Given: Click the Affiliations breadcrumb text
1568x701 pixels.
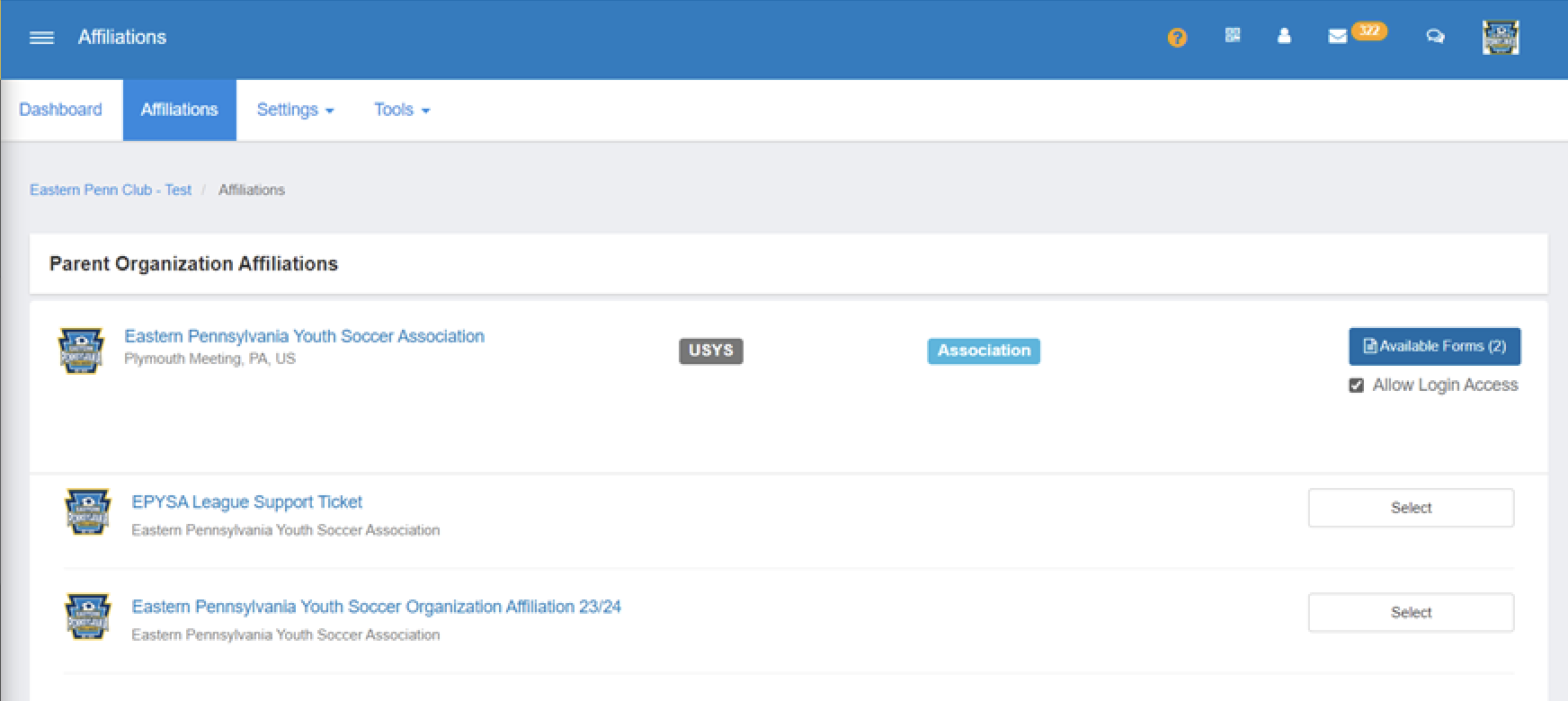Looking at the screenshot, I should 252,190.
